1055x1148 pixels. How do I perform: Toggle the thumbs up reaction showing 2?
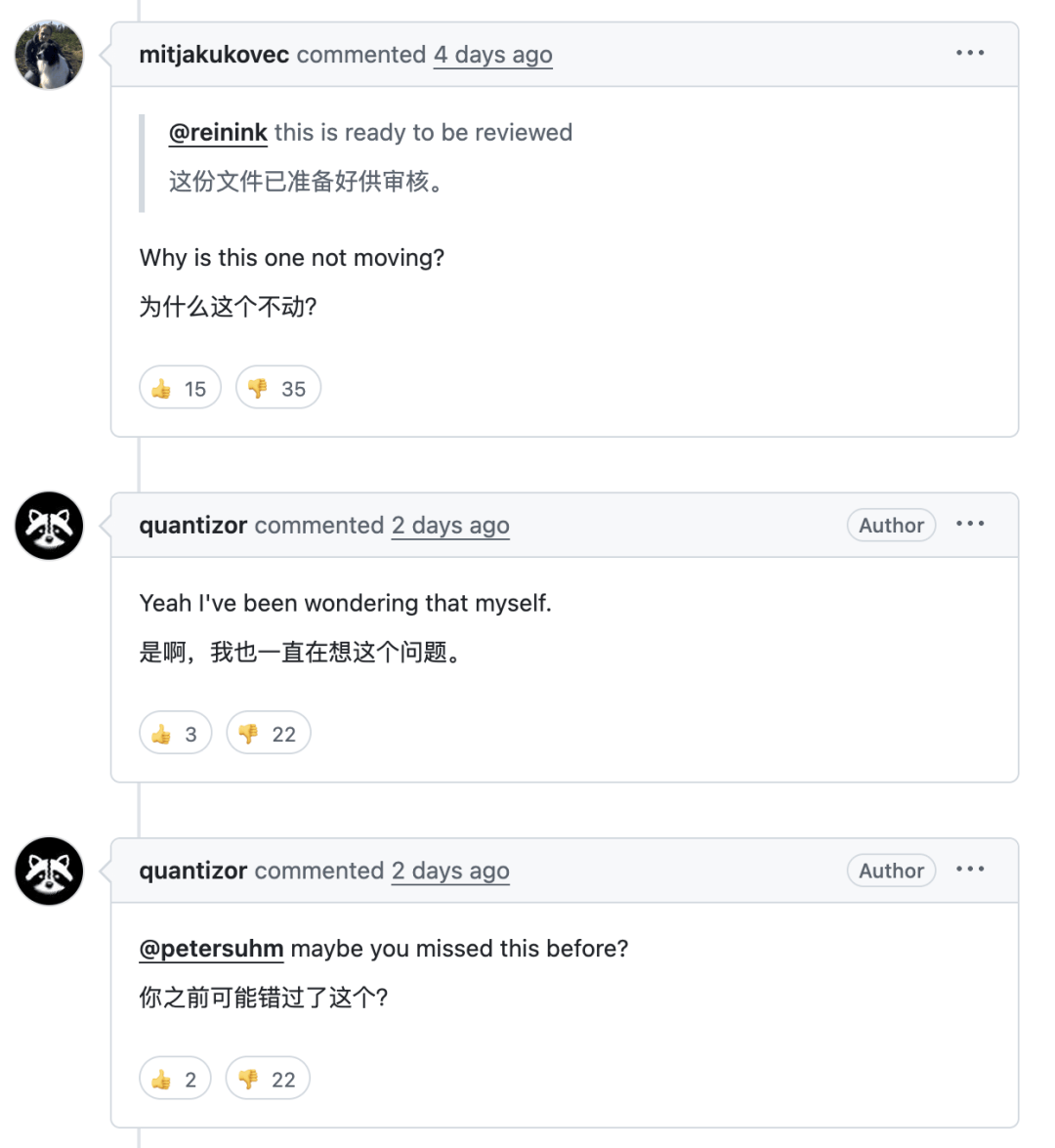175,1078
